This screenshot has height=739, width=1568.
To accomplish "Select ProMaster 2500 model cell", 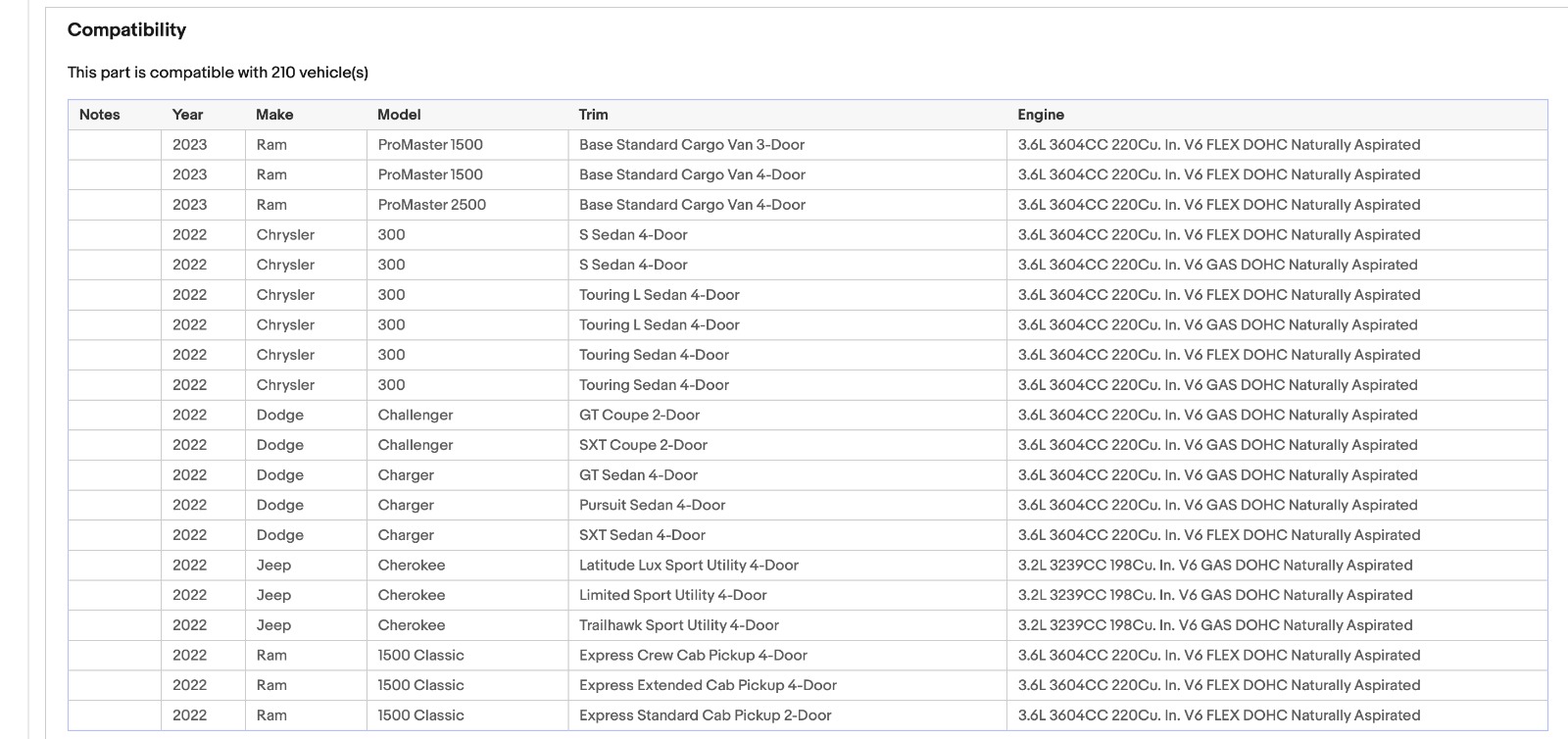I will [467, 205].
